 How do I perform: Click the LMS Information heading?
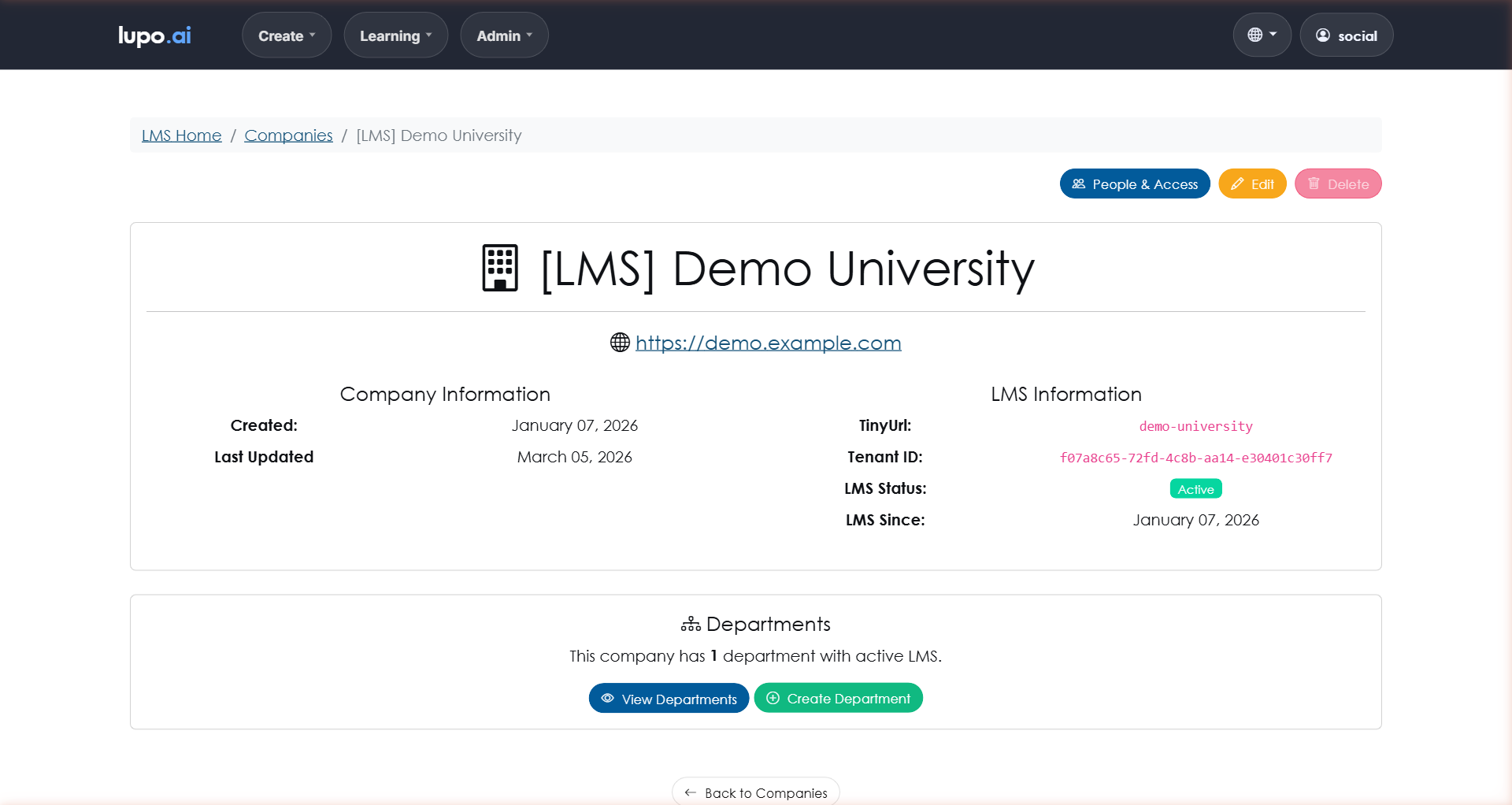pyautogui.click(x=1066, y=394)
